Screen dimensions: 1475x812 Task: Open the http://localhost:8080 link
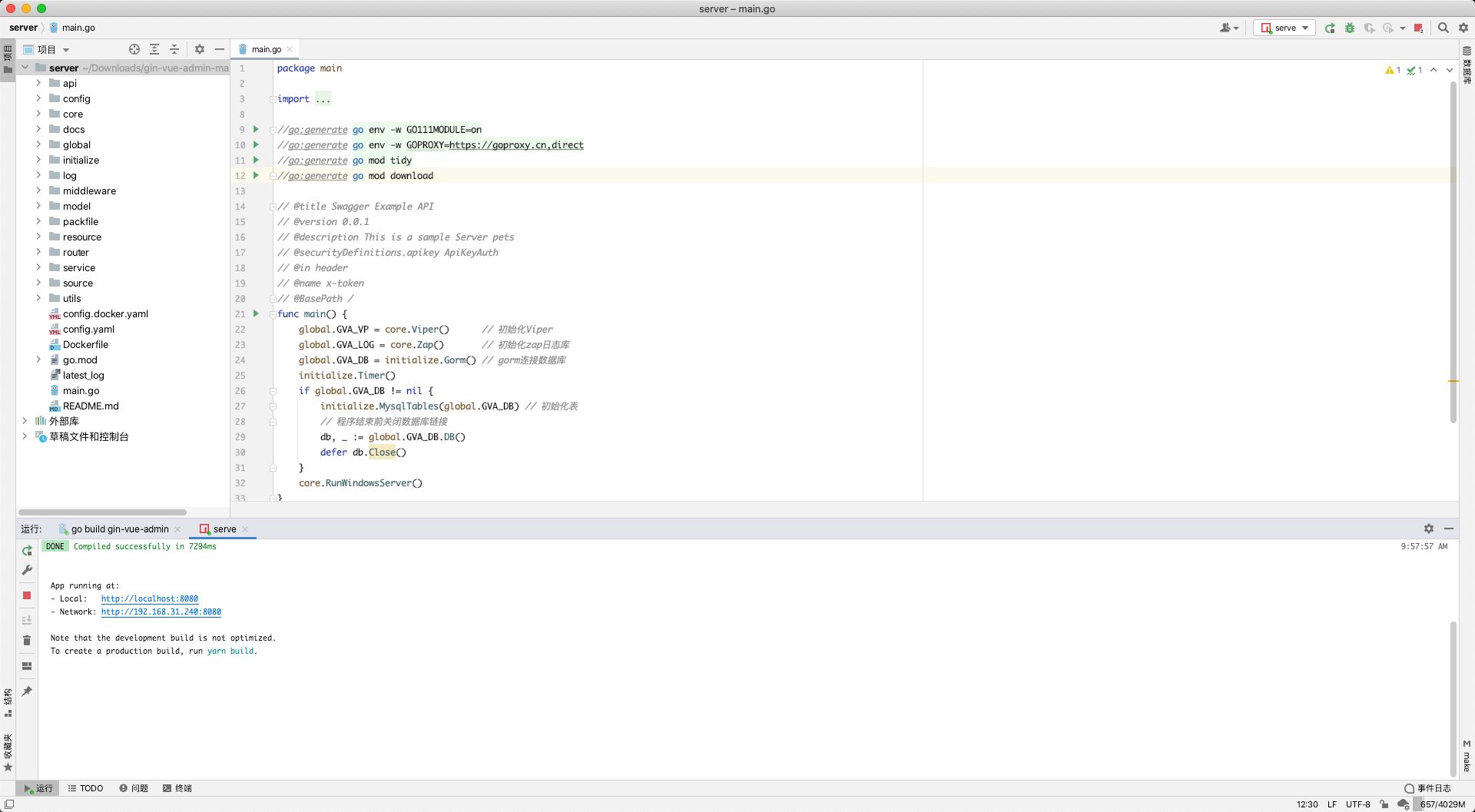pyautogui.click(x=150, y=599)
